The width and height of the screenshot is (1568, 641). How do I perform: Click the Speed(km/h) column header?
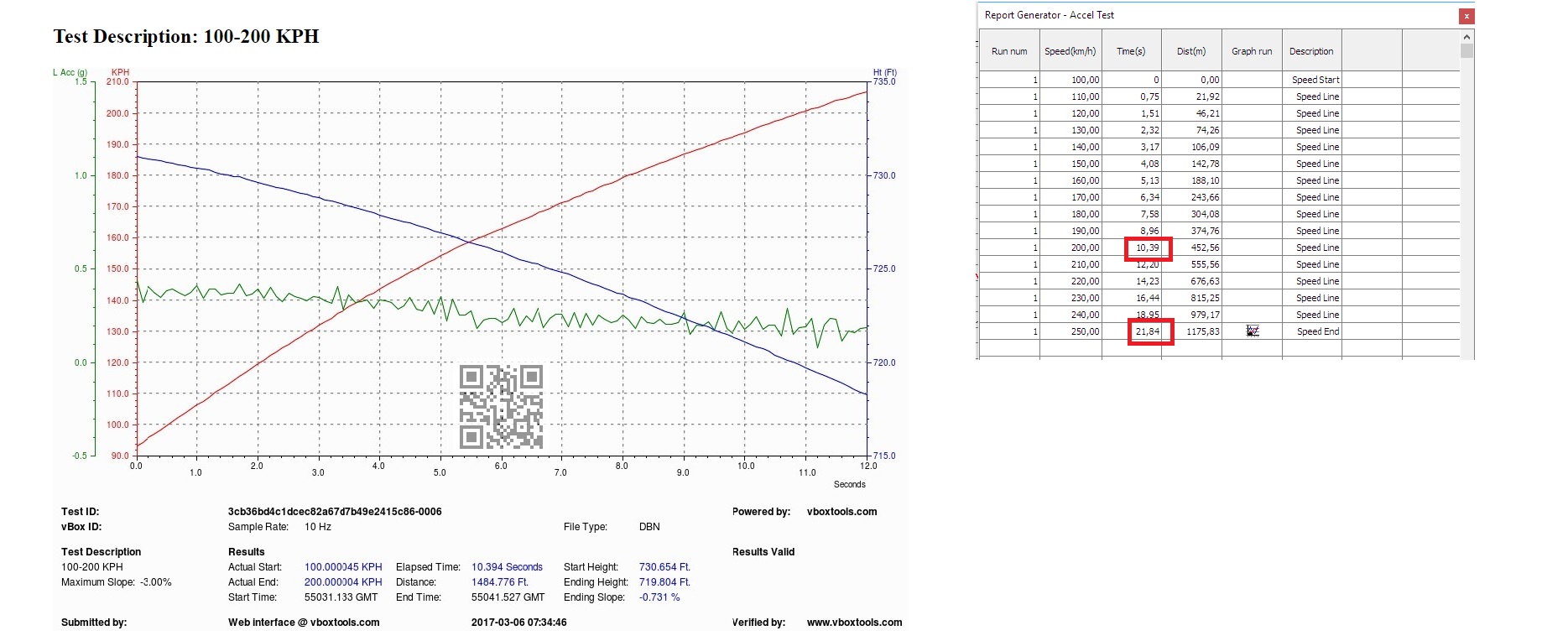coord(1070,51)
